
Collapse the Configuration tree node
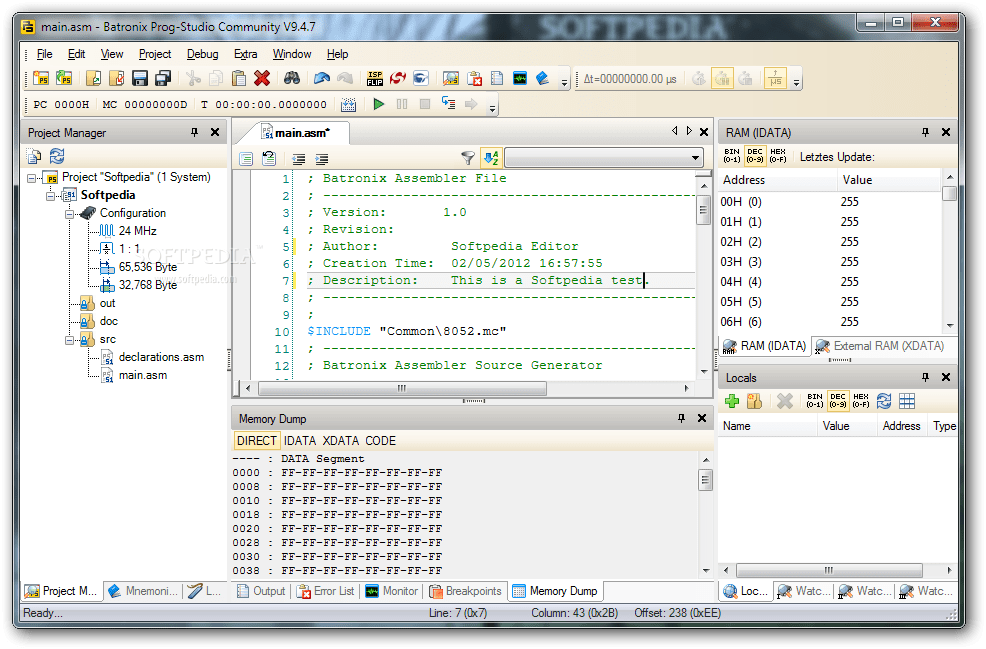[x=69, y=214]
